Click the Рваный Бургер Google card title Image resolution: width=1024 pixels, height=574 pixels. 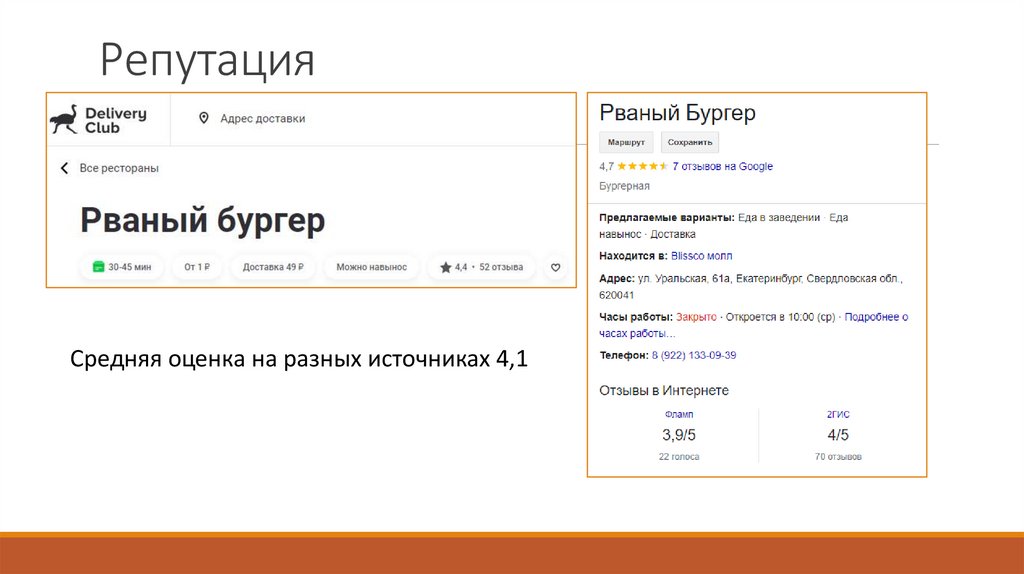[677, 113]
